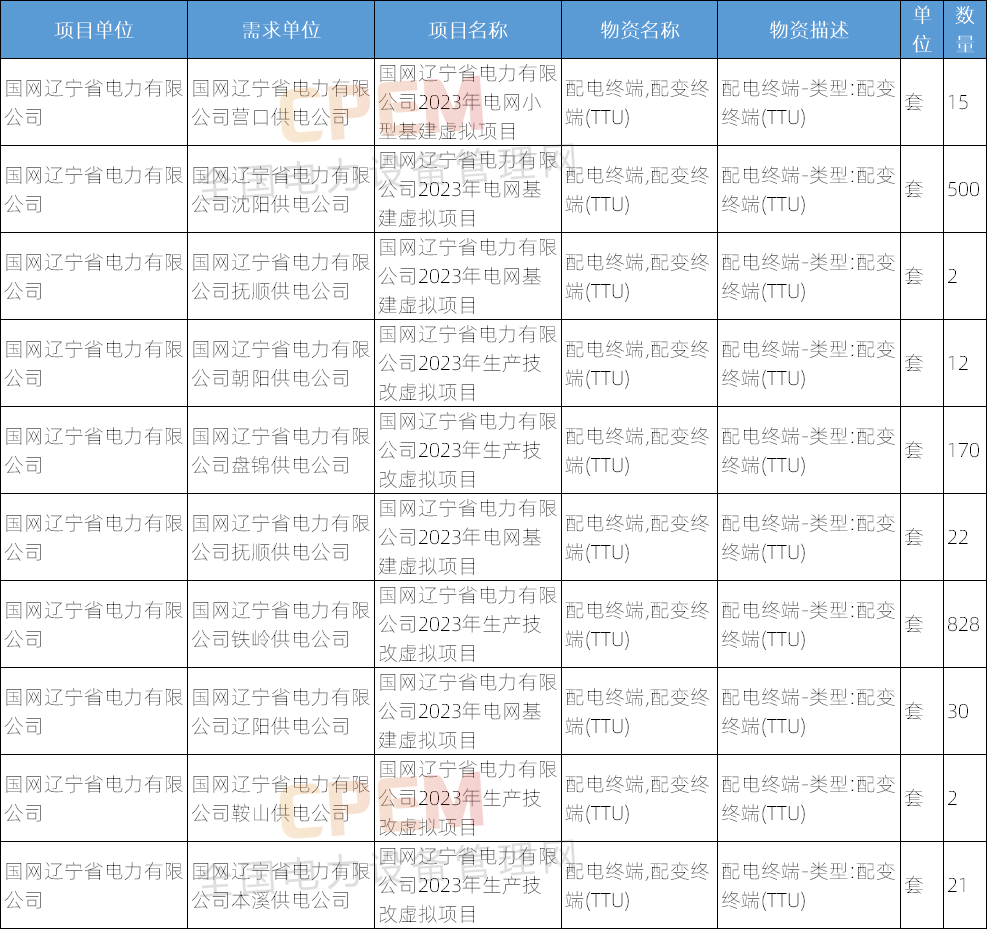The width and height of the screenshot is (987, 929).
Task: Click the 项目单位 column header
Action: click(93, 30)
